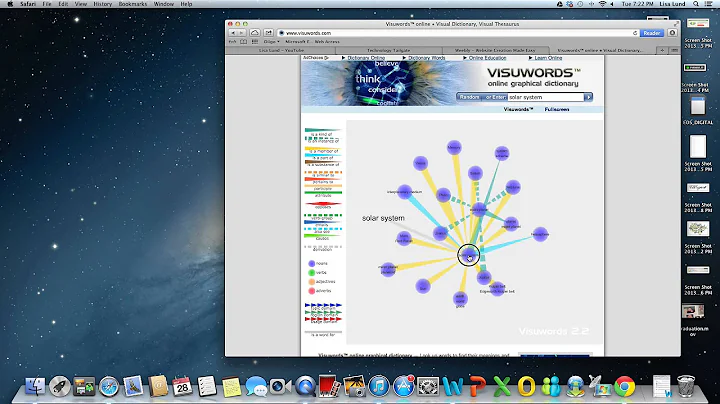Expand the favorites bar dropdown left of Microsoft
Screen dimensions: 720x404
click(x=271, y=42)
